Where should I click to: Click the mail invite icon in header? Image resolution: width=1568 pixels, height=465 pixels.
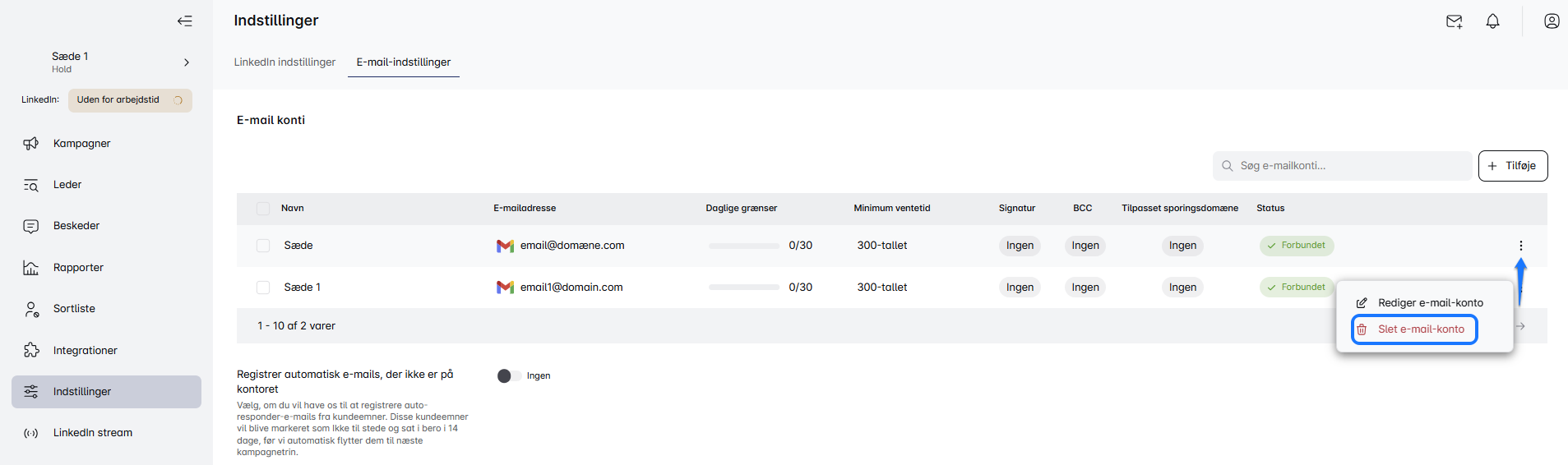1454,21
